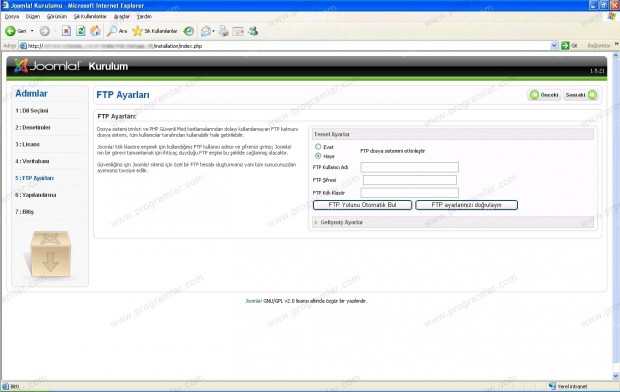Click step 6 : Yapılandırma
The width and height of the screenshot is (620, 392).
click(36, 195)
